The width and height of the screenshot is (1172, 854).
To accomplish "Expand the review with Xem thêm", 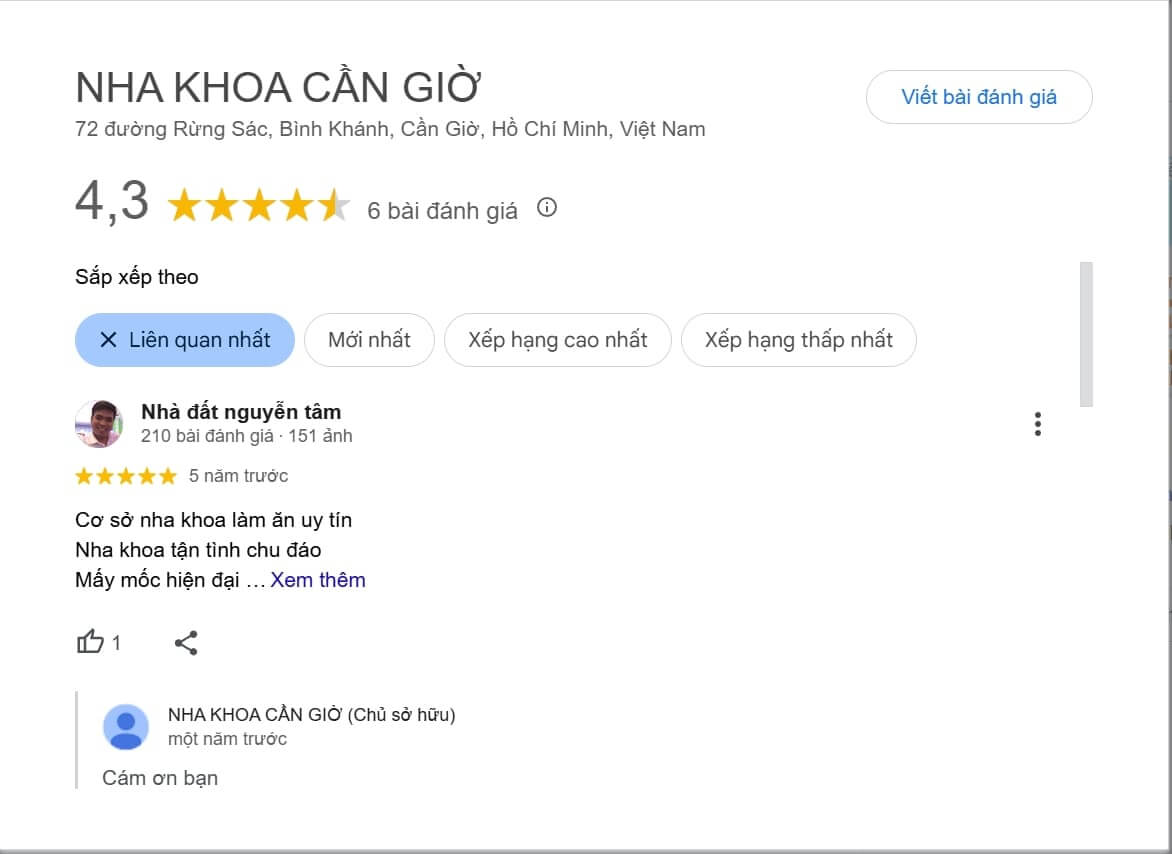I will pyautogui.click(x=316, y=580).
